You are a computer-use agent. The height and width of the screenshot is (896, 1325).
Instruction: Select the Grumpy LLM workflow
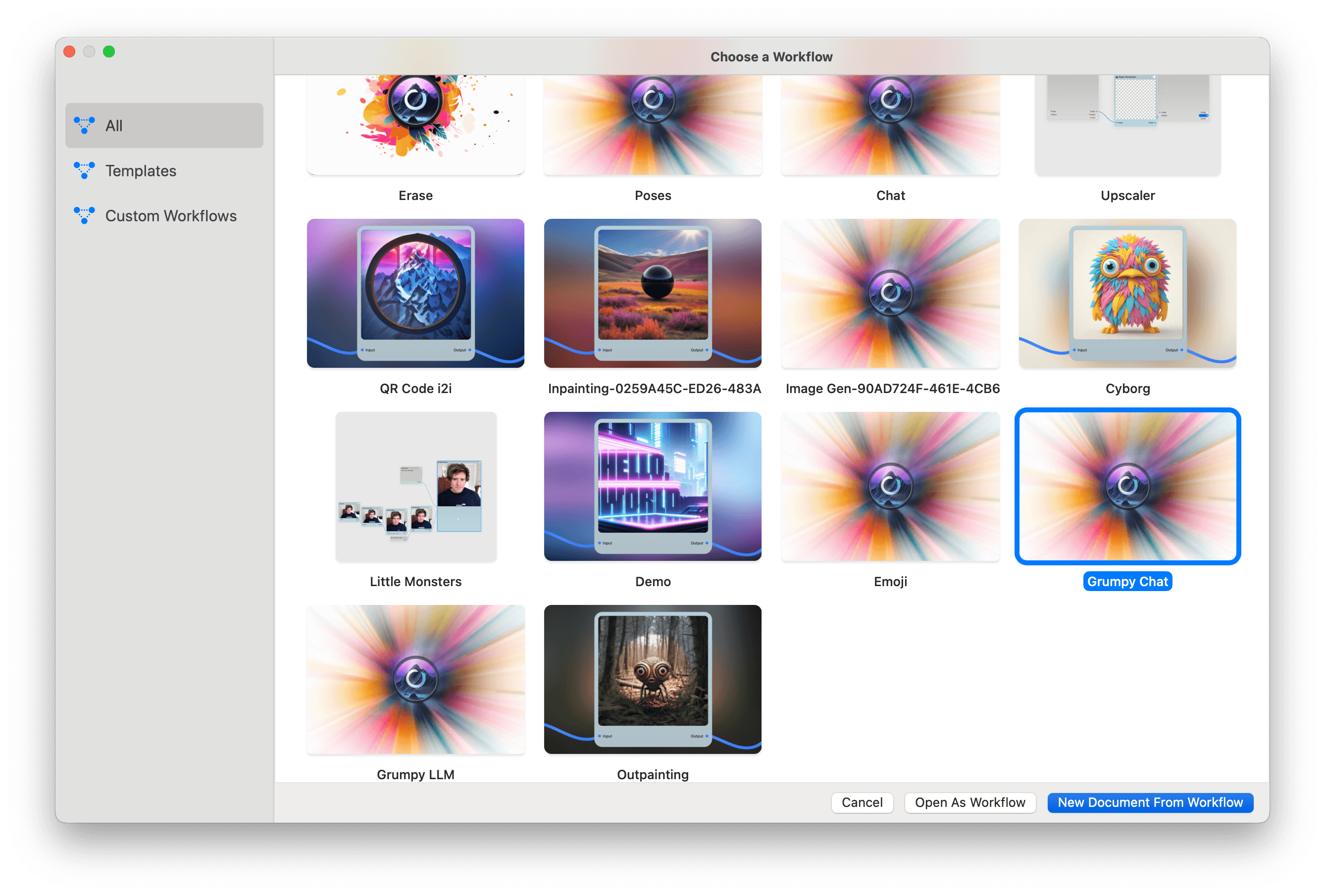(x=415, y=678)
